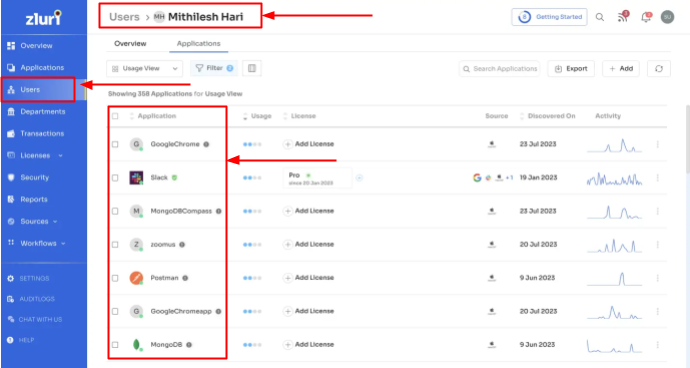Open row menu for GoogleChrome
This screenshot has width=690, height=368.
pos(658,144)
